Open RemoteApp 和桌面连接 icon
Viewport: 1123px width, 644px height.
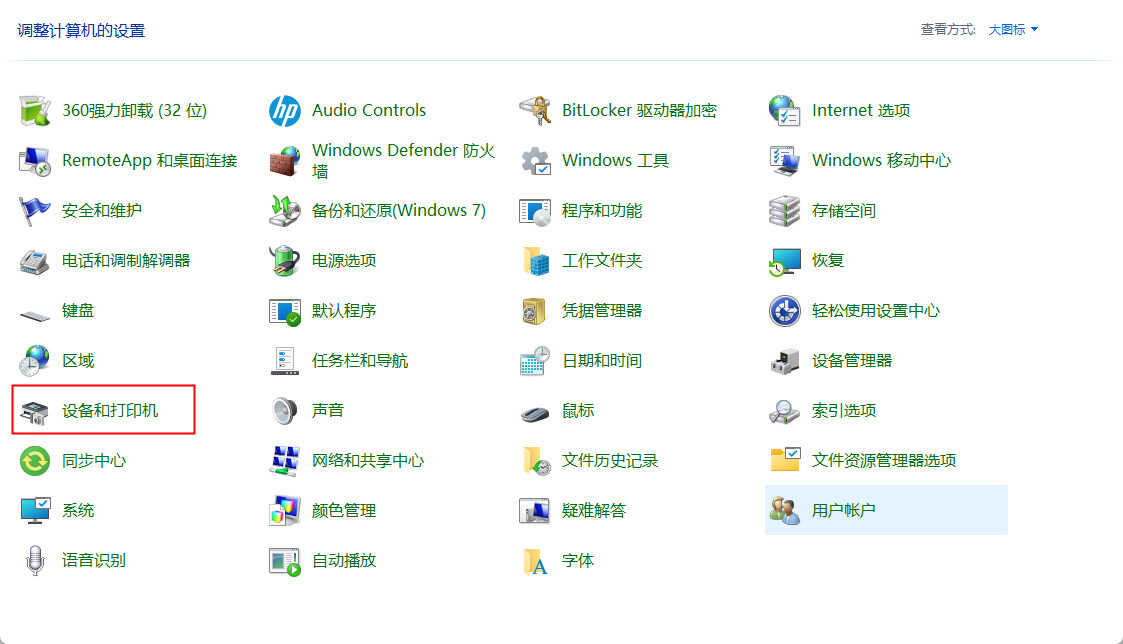pyautogui.click(x=34, y=160)
